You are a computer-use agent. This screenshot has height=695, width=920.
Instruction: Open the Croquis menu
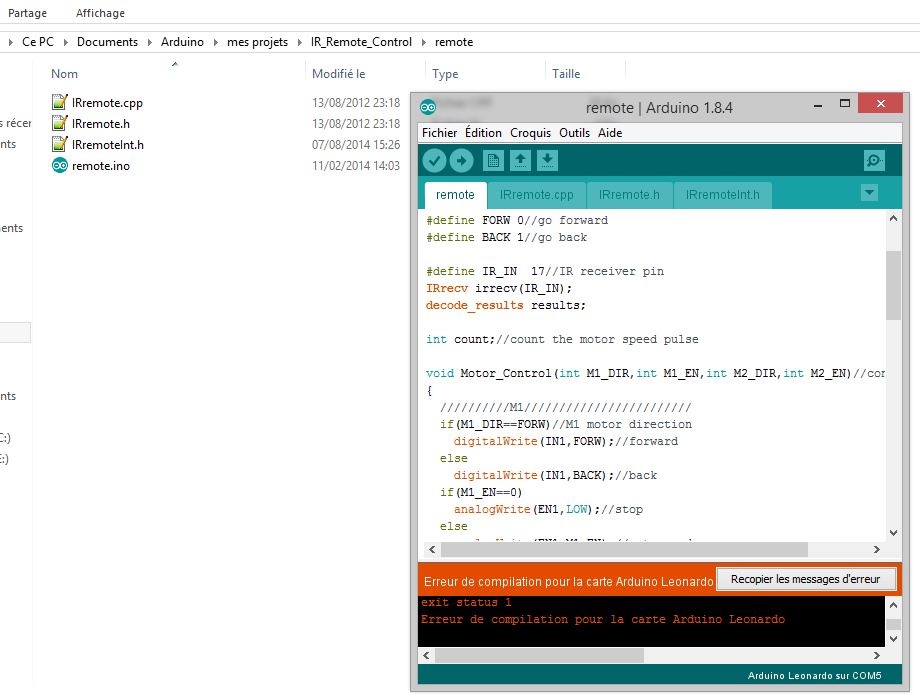(x=530, y=133)
